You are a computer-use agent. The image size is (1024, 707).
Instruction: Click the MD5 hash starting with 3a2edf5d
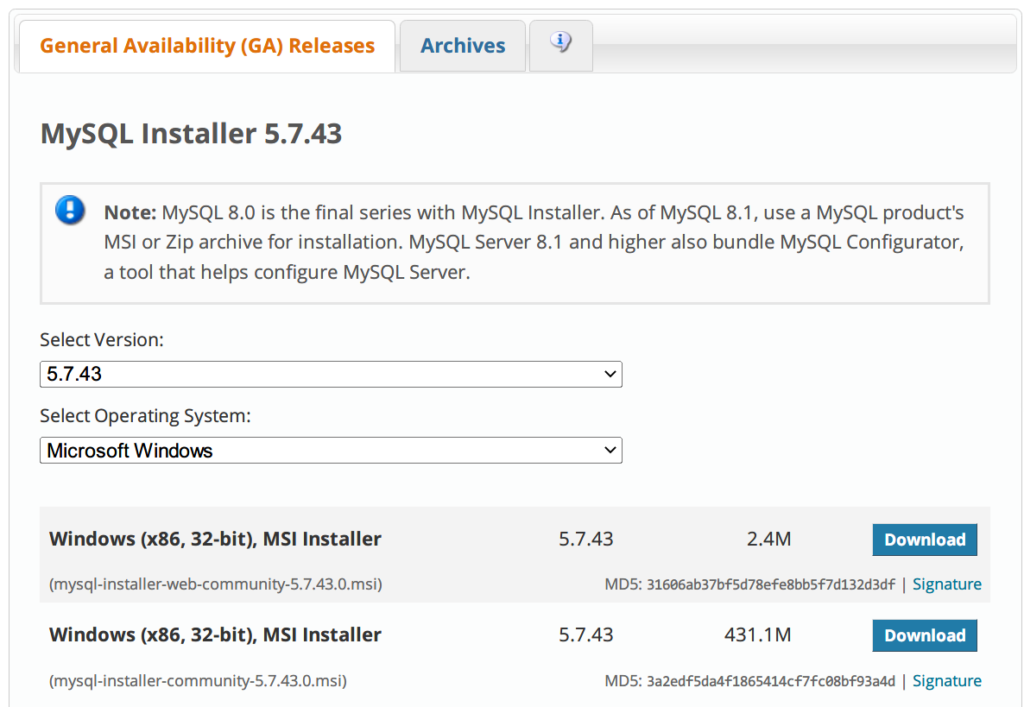[771, 682]
